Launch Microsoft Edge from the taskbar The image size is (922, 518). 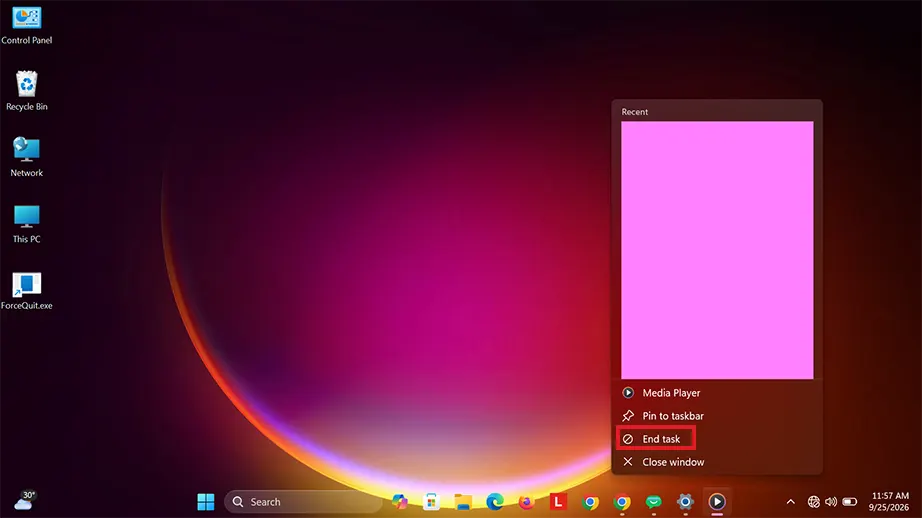click(x=495, y=502)
